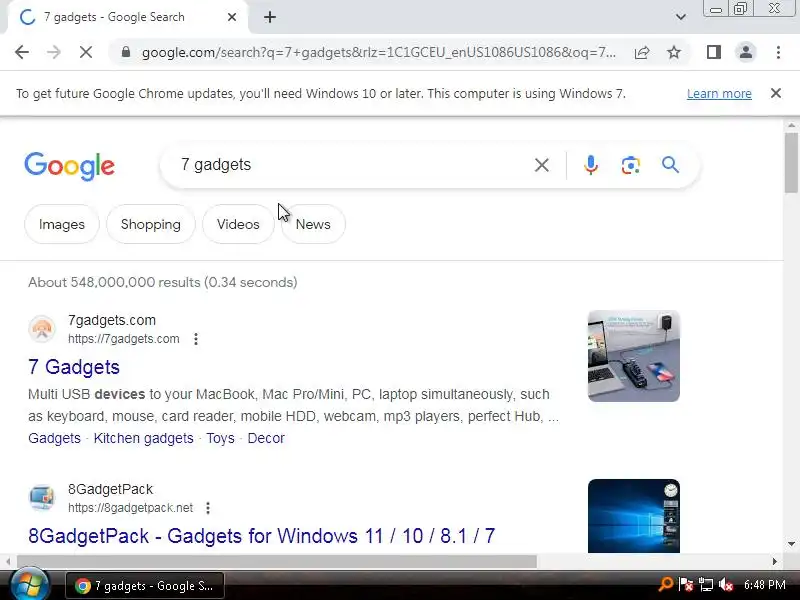
Task: Open Google Lens image search icon
Action: 631,165
